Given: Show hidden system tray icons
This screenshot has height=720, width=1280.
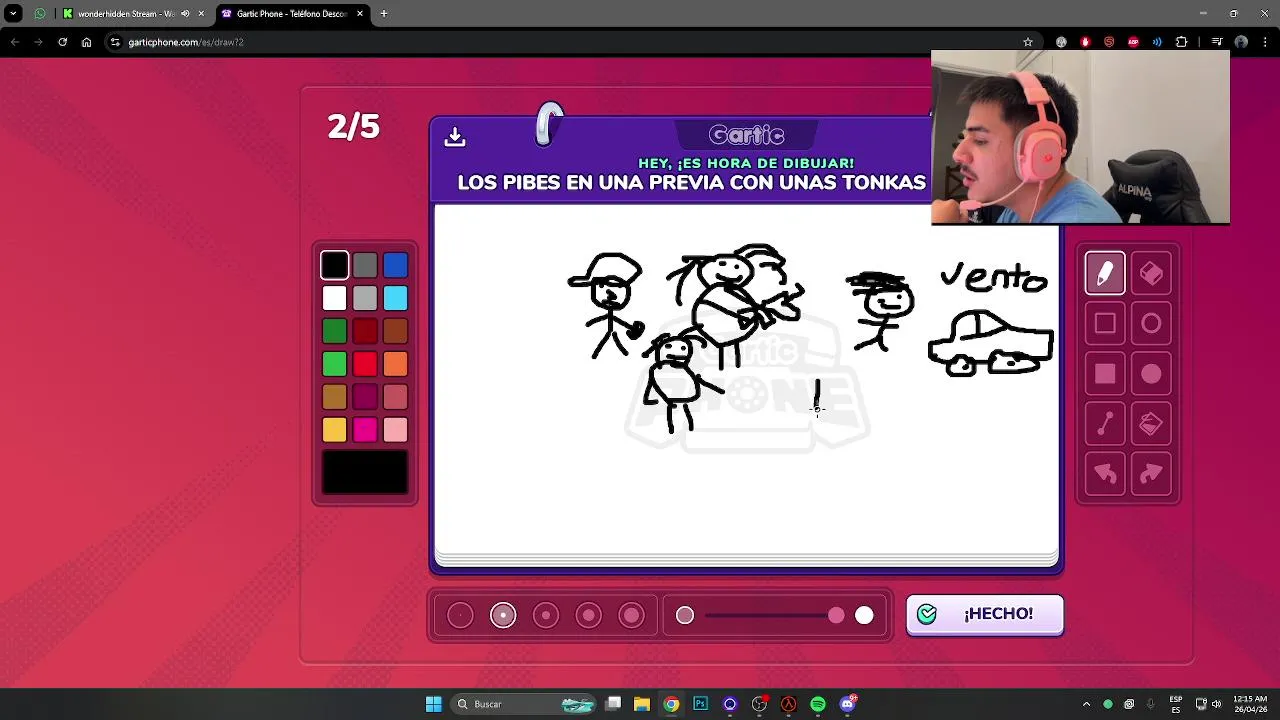Looking at the screenshot, I should pyautogui.click(x=1086, y=704).
